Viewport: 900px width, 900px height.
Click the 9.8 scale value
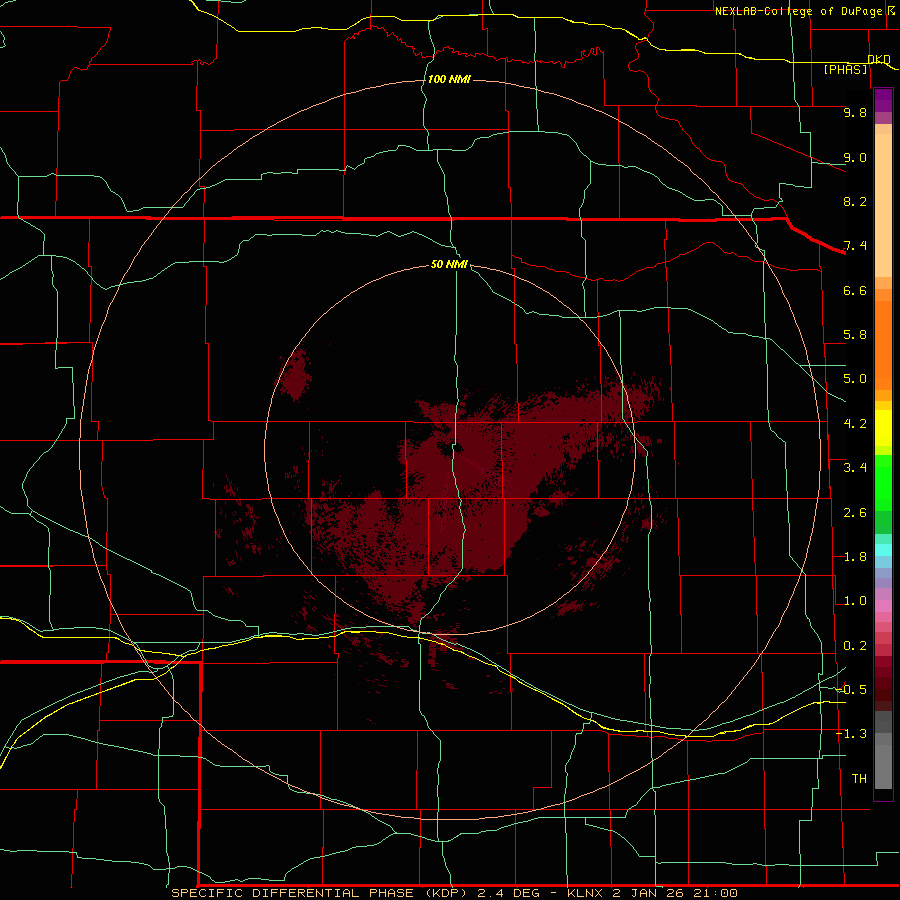855,112
